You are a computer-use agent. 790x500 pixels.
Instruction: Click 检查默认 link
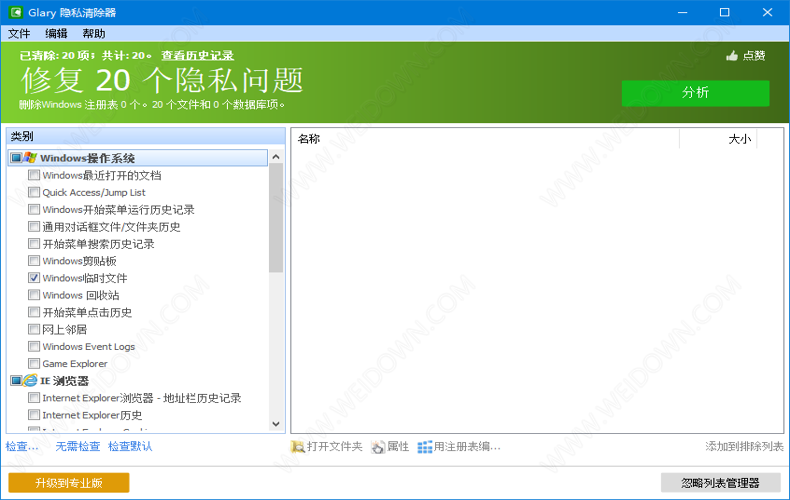pos(130,446)
